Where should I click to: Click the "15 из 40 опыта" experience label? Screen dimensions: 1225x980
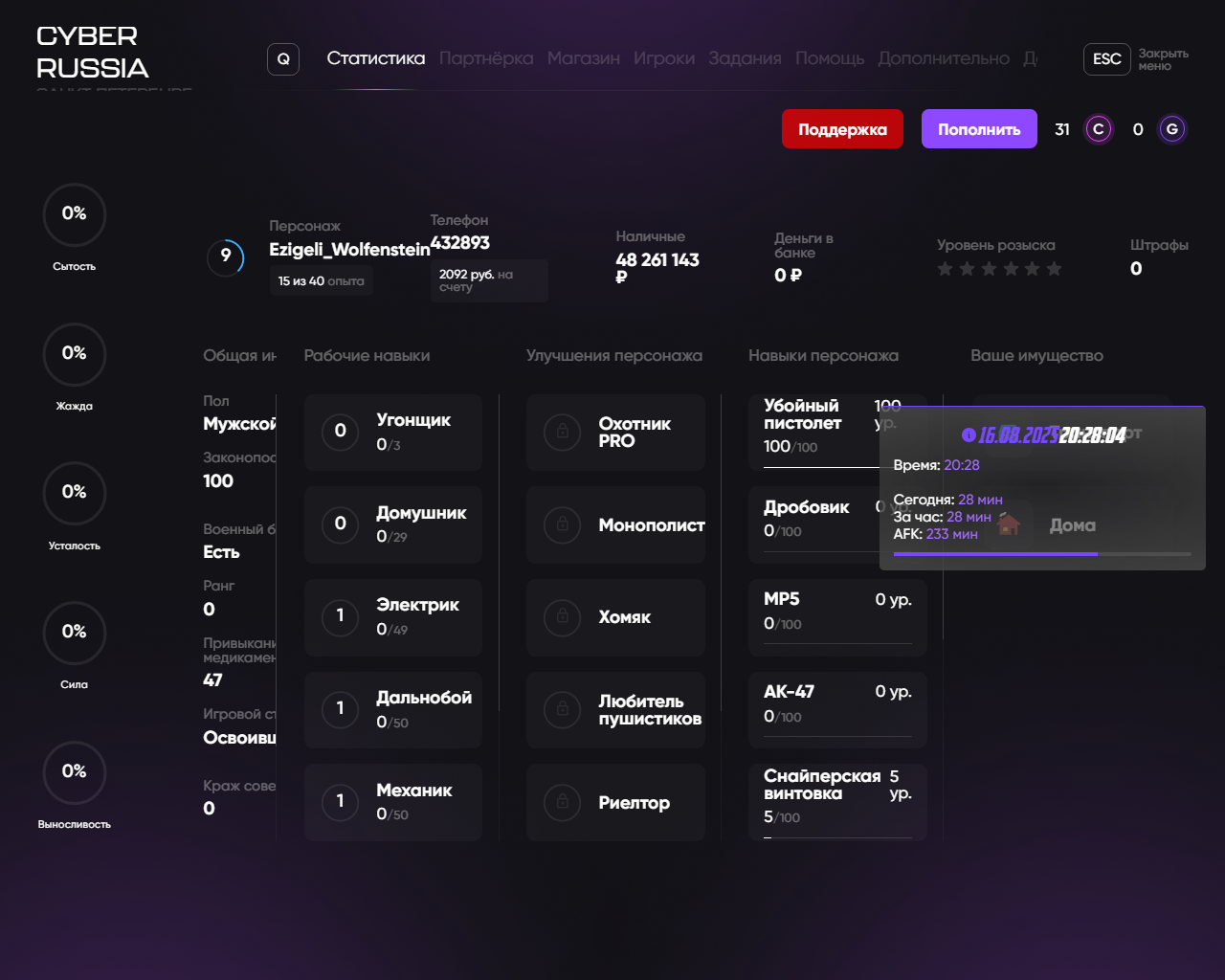[322, 281]
